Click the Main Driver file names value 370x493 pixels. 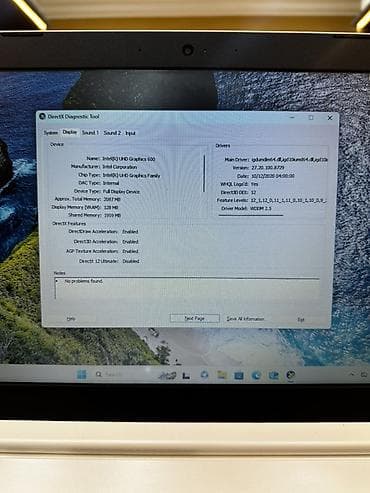coord(289,160)
